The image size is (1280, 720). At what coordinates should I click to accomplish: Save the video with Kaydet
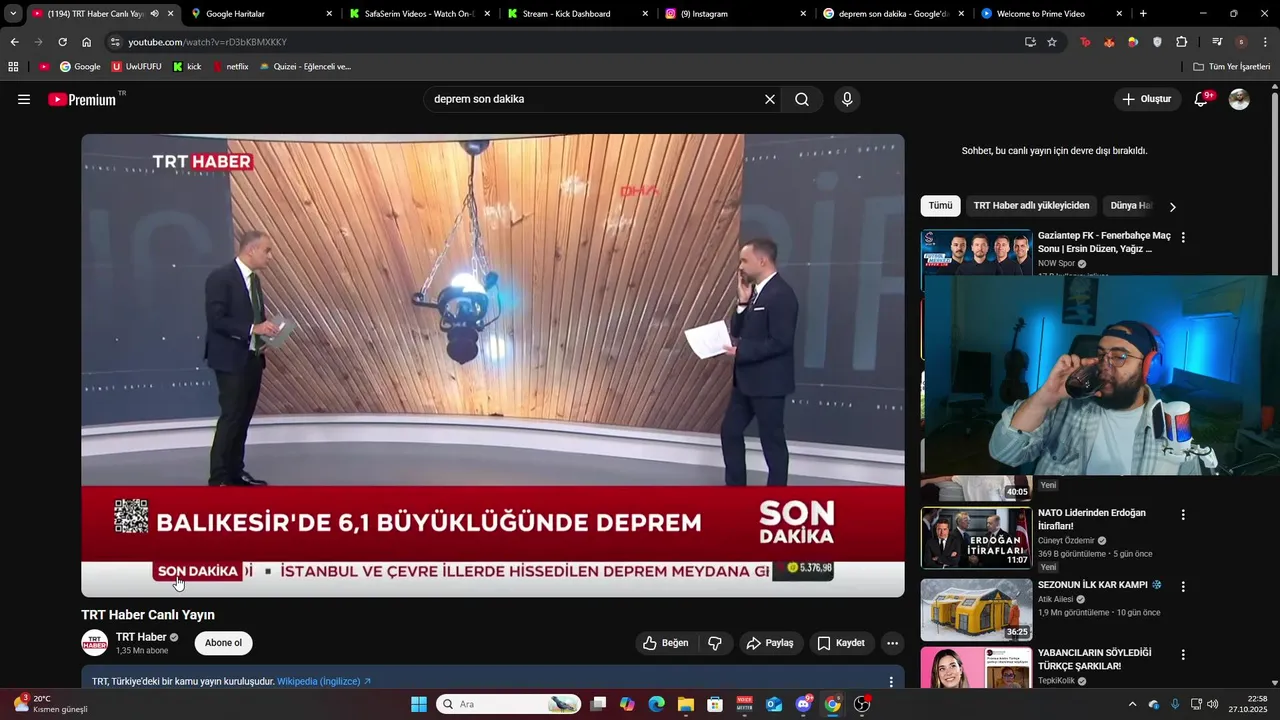pos(841,643)
